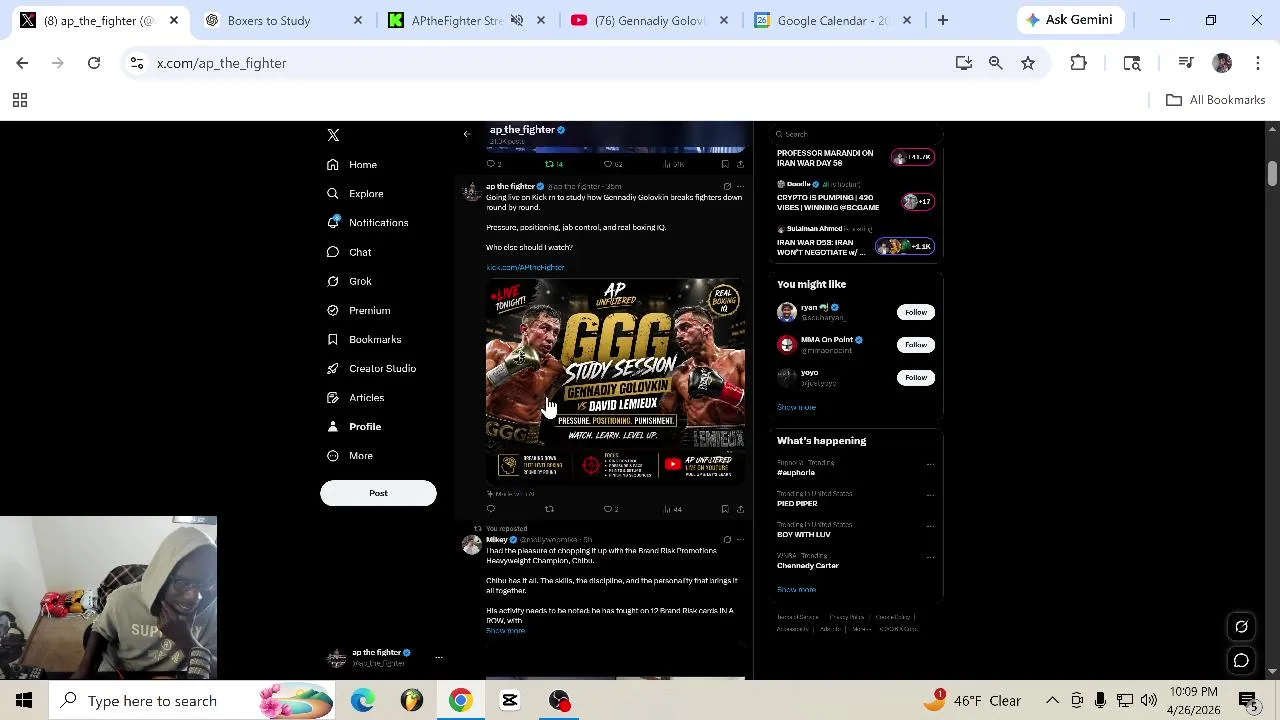The image size is (1280, 720).
Task: Share the Golovkin study session post
Action: [740, 509]
